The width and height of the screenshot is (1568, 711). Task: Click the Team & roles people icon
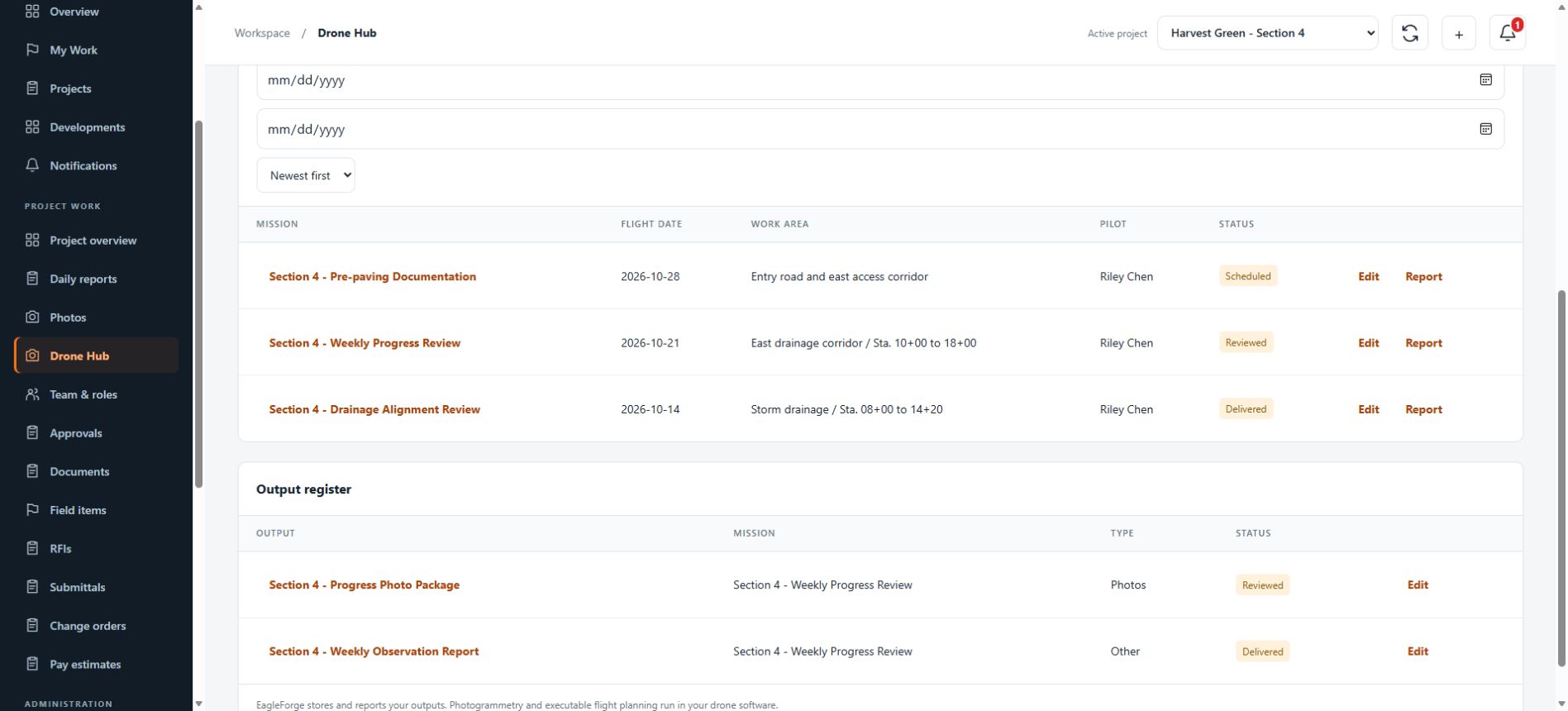click(32, 394)
